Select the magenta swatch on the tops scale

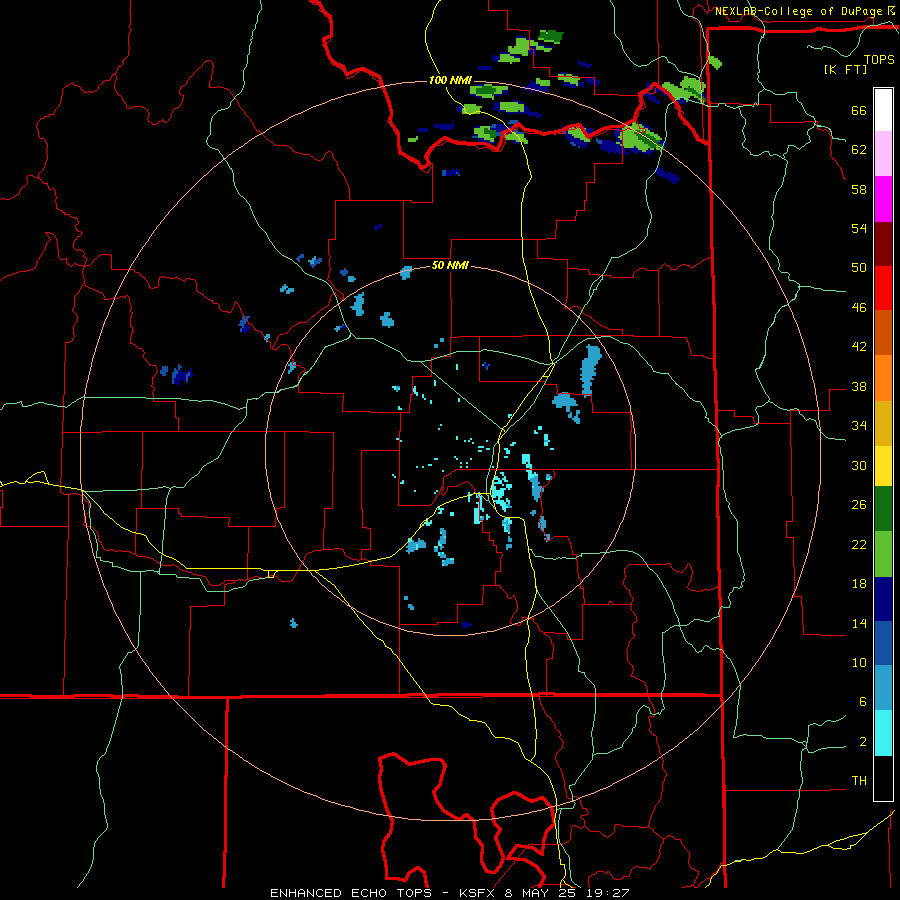(x=883, y=199)
